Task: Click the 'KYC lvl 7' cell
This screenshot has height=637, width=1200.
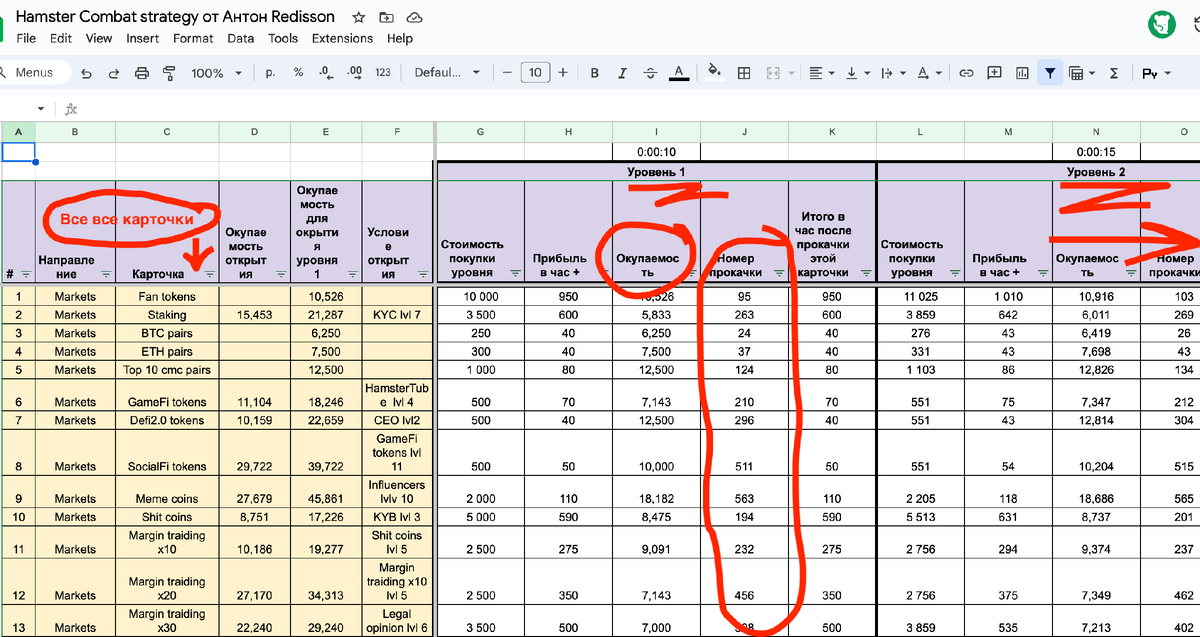Action: (x=397, y=315)
